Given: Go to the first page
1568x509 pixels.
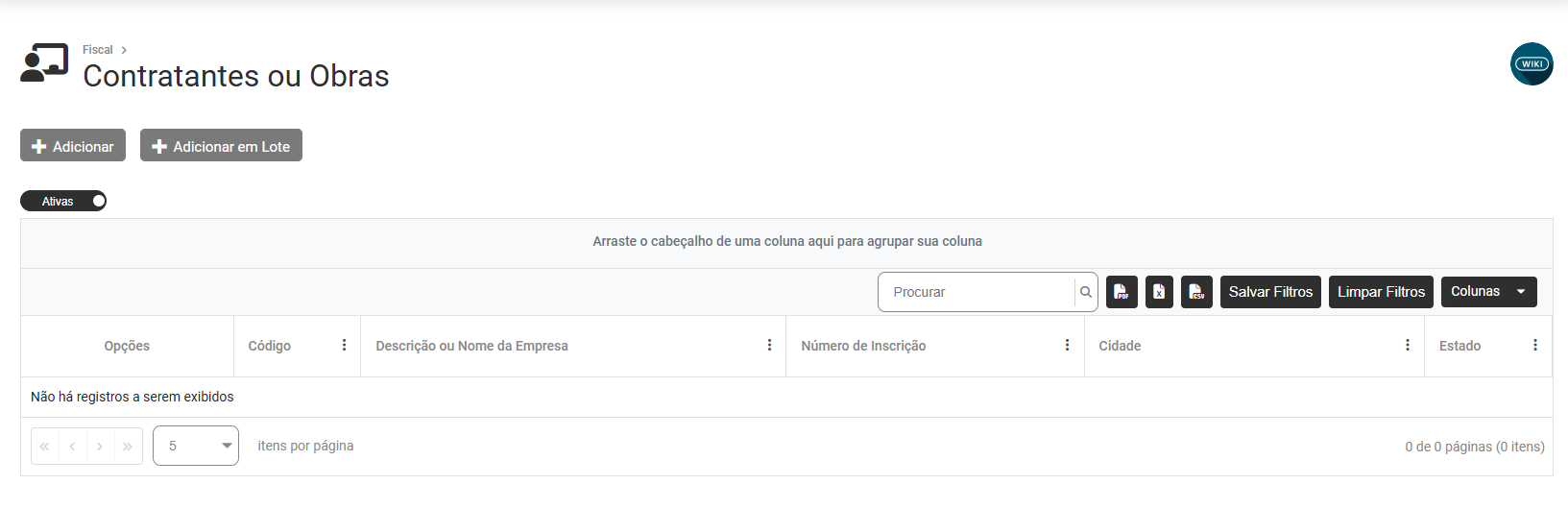Looking at the screenshot, I should (x=45, y=447).
